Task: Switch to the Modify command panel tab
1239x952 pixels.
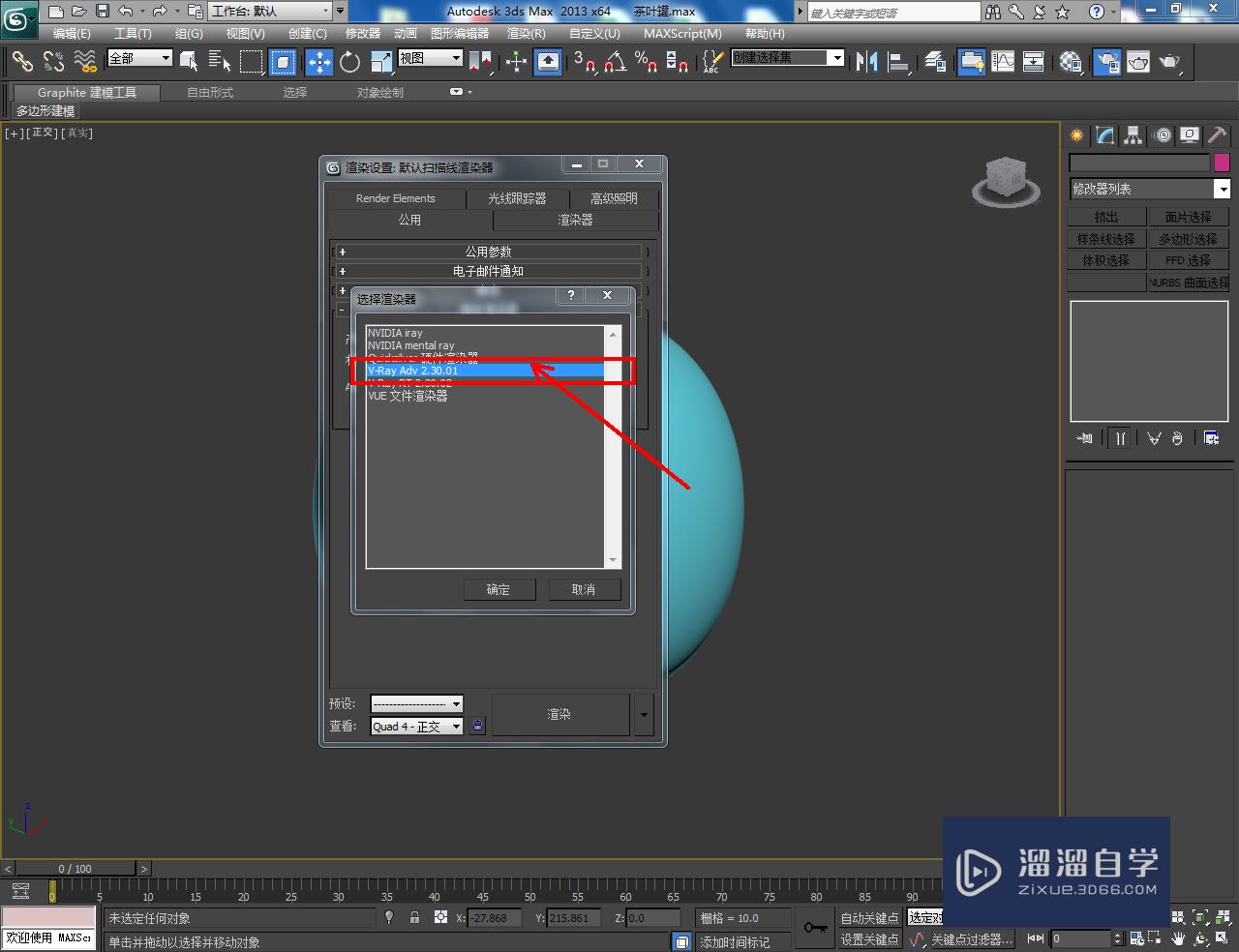Action: click(x=1104, y=135)
